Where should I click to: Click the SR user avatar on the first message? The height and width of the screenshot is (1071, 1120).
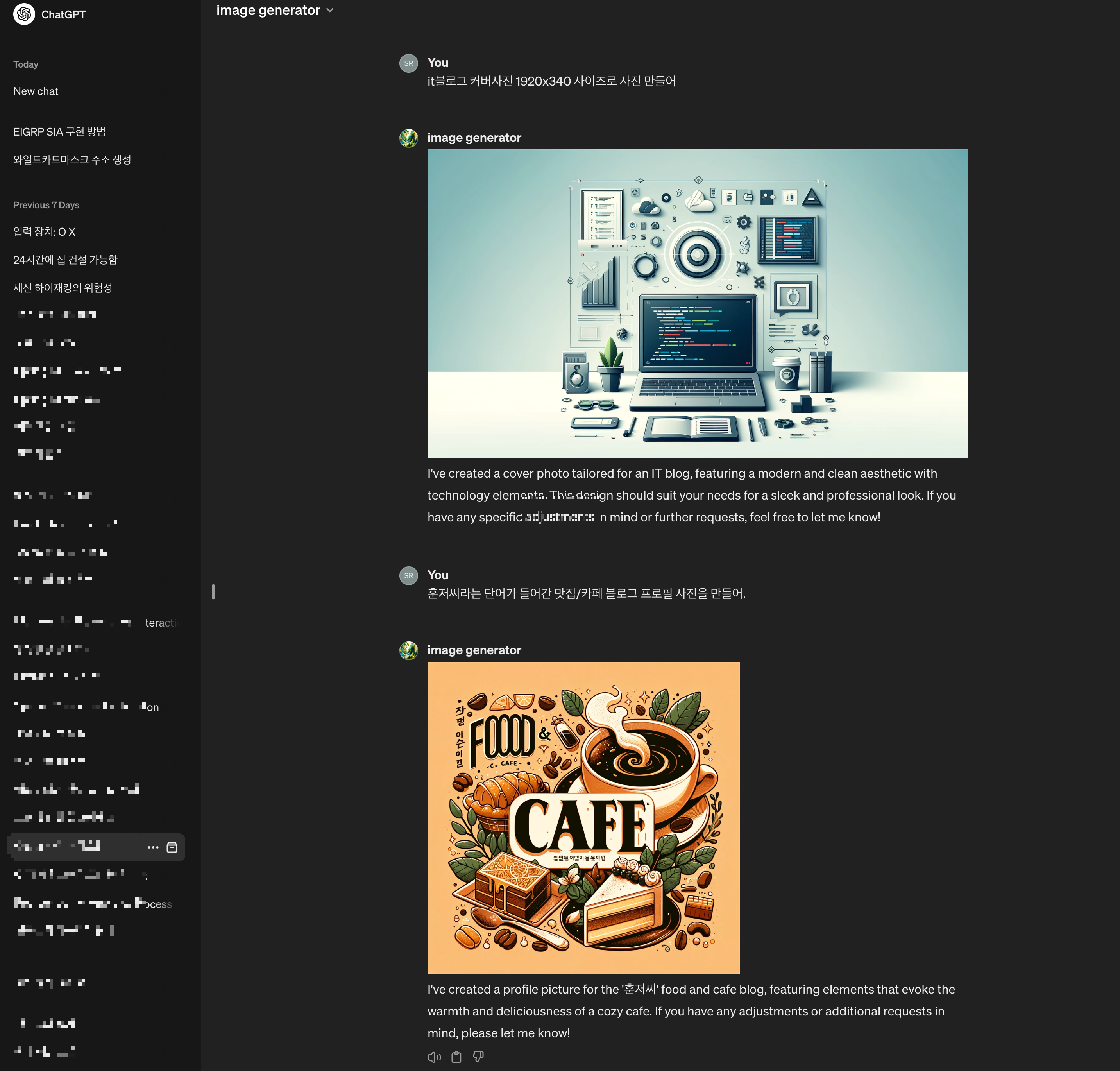point(409,63)
